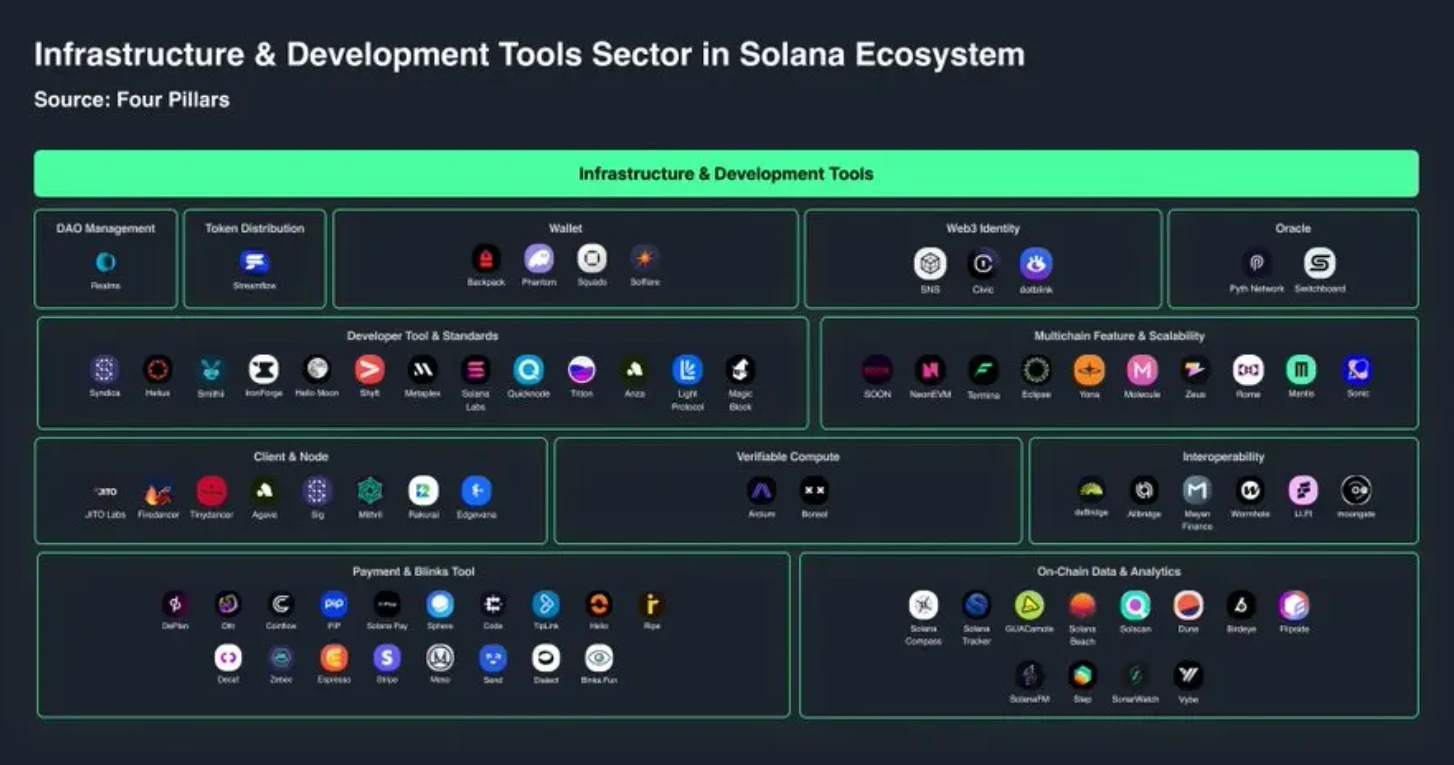The image size is (1454, 765).
Task: Select the Tinydancer icon
Action: tap(211, 491)
